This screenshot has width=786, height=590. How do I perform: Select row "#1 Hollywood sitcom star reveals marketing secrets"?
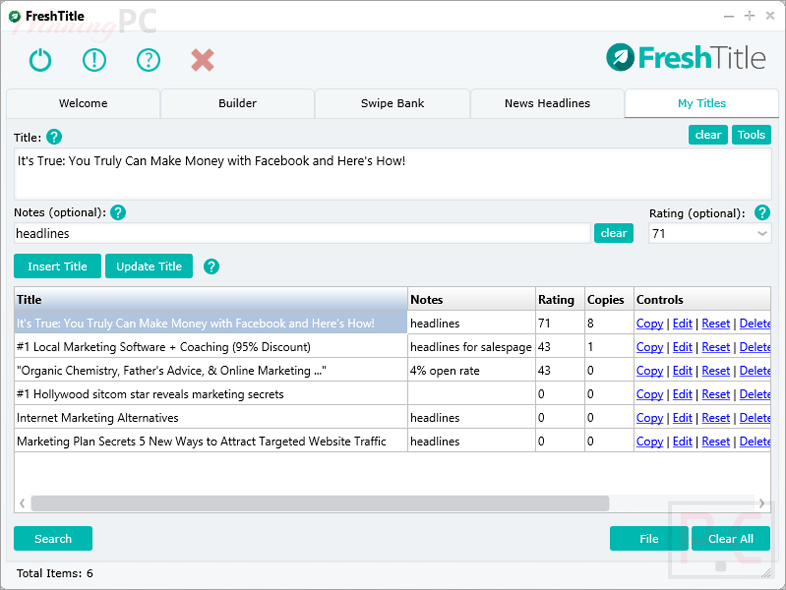tap(392, 395)
